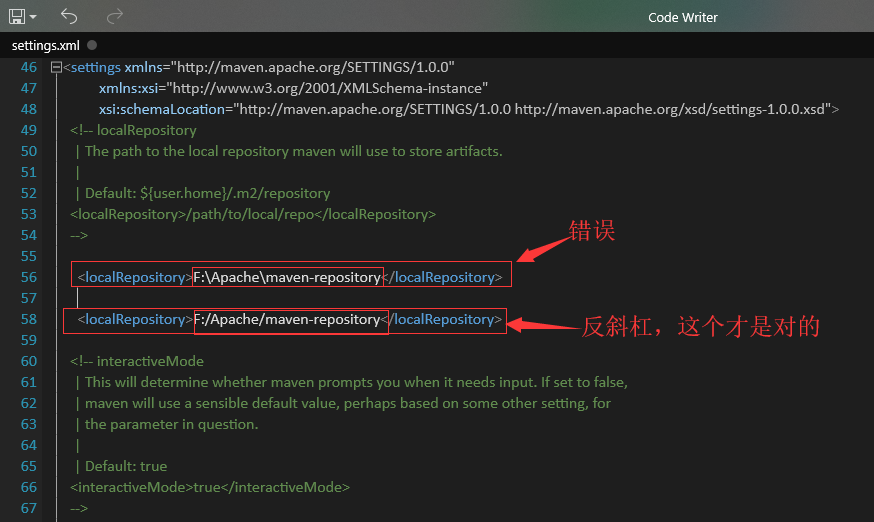The width and height of the screenshot is (874, 522).
Task: Click the Redo arrow icon
Action: coord(114,17)
